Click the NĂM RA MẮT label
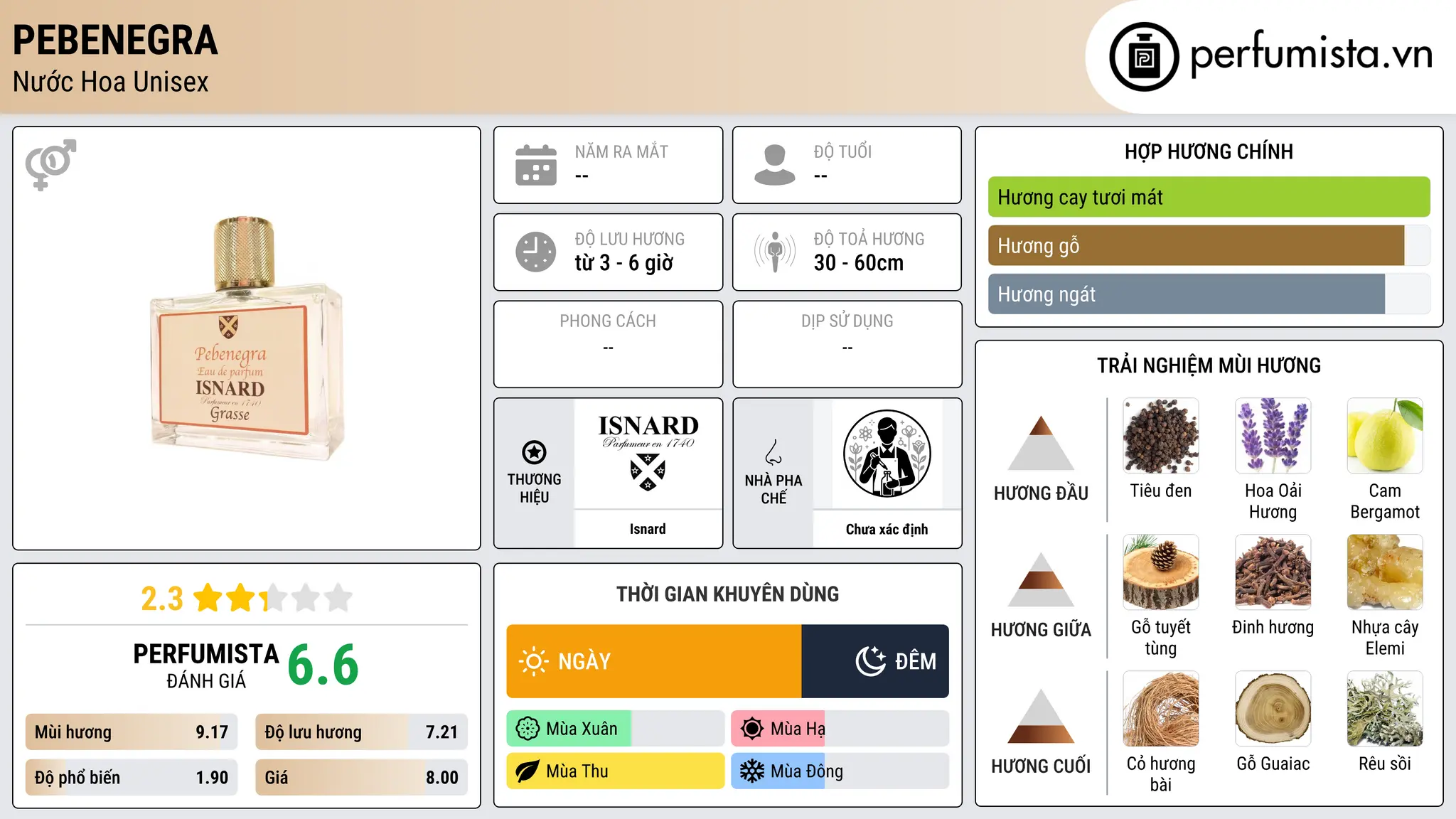Image resolution: width=1456 pixels, height=819 pixels. pyautogui.click(x=621, y=151)
